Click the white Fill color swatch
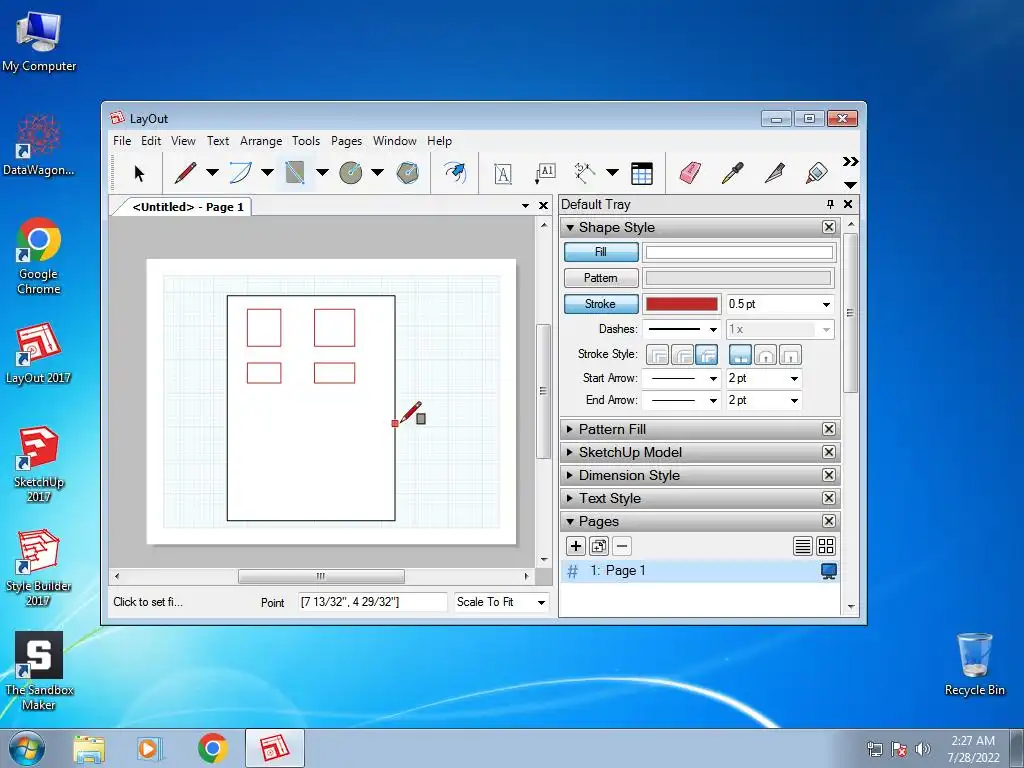The width and height of the screenshot is (1024, 768). (x=739, y=252)
